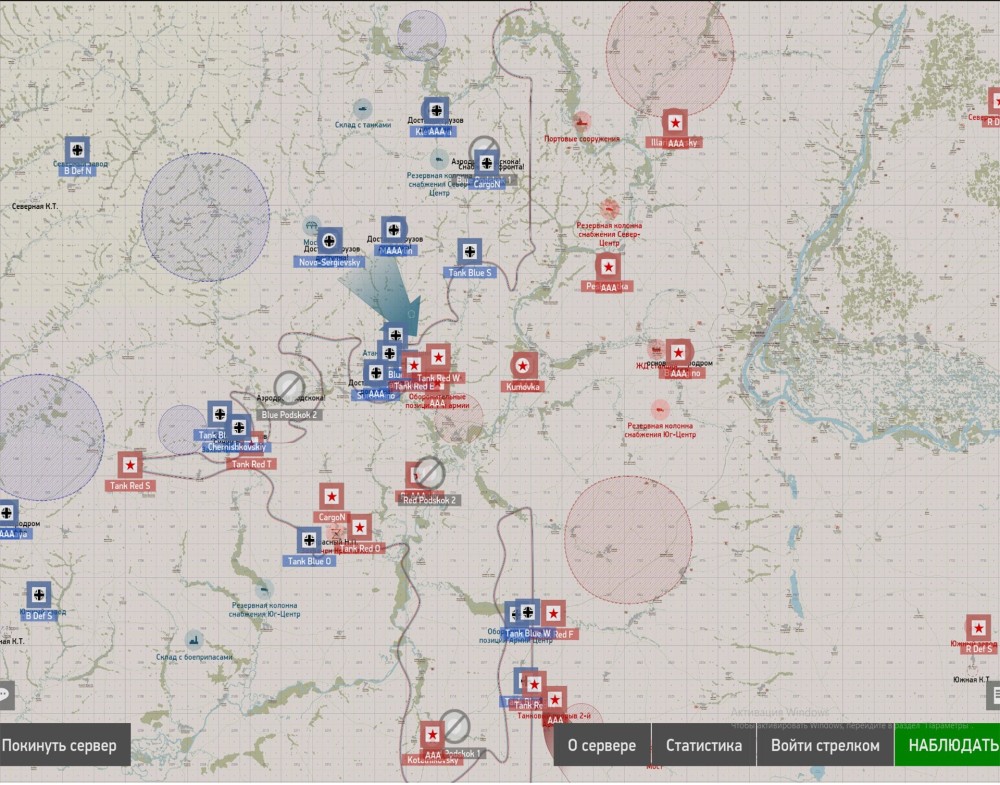Click the Red Podskok 2 label

click(x=429, y=501)
